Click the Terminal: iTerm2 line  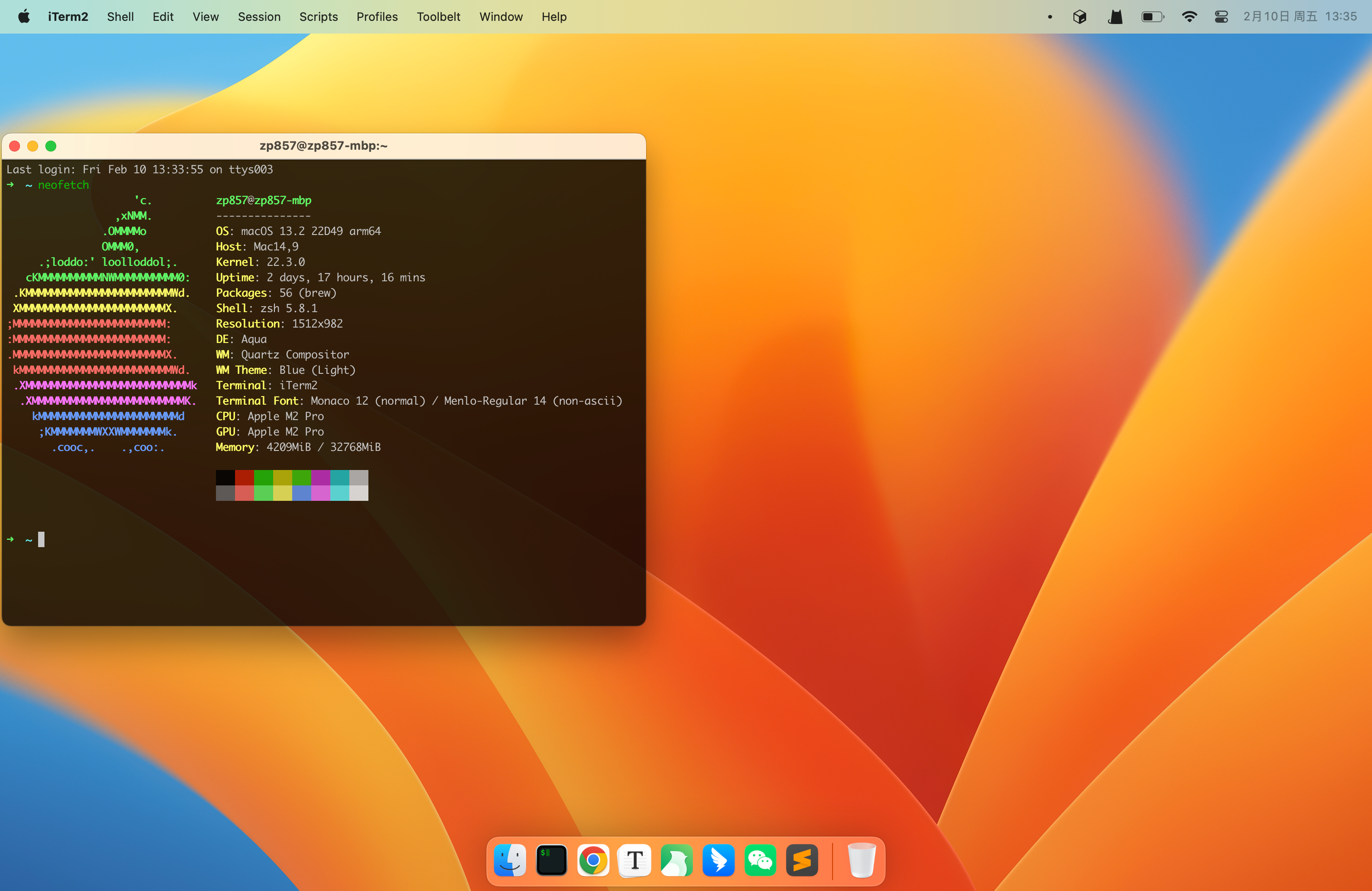pyautogui.click(x=266, y=386)
